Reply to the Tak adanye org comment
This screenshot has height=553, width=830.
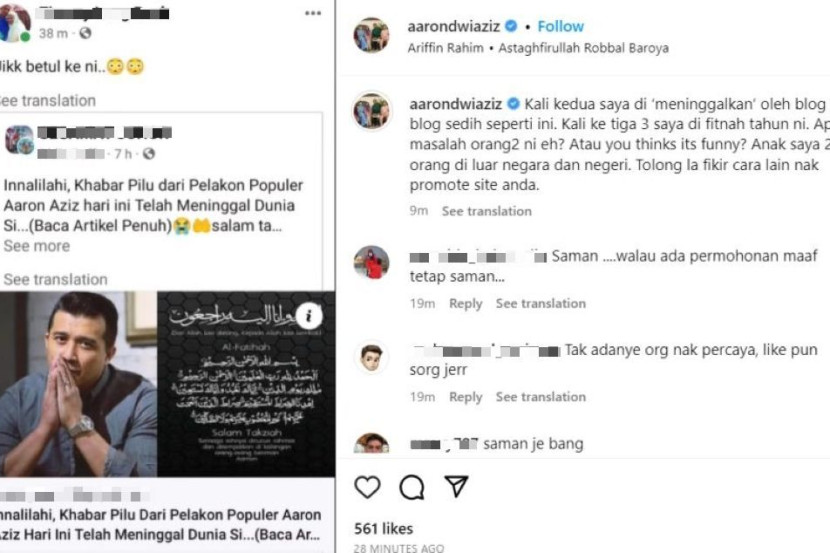click(x=465, y=397)
